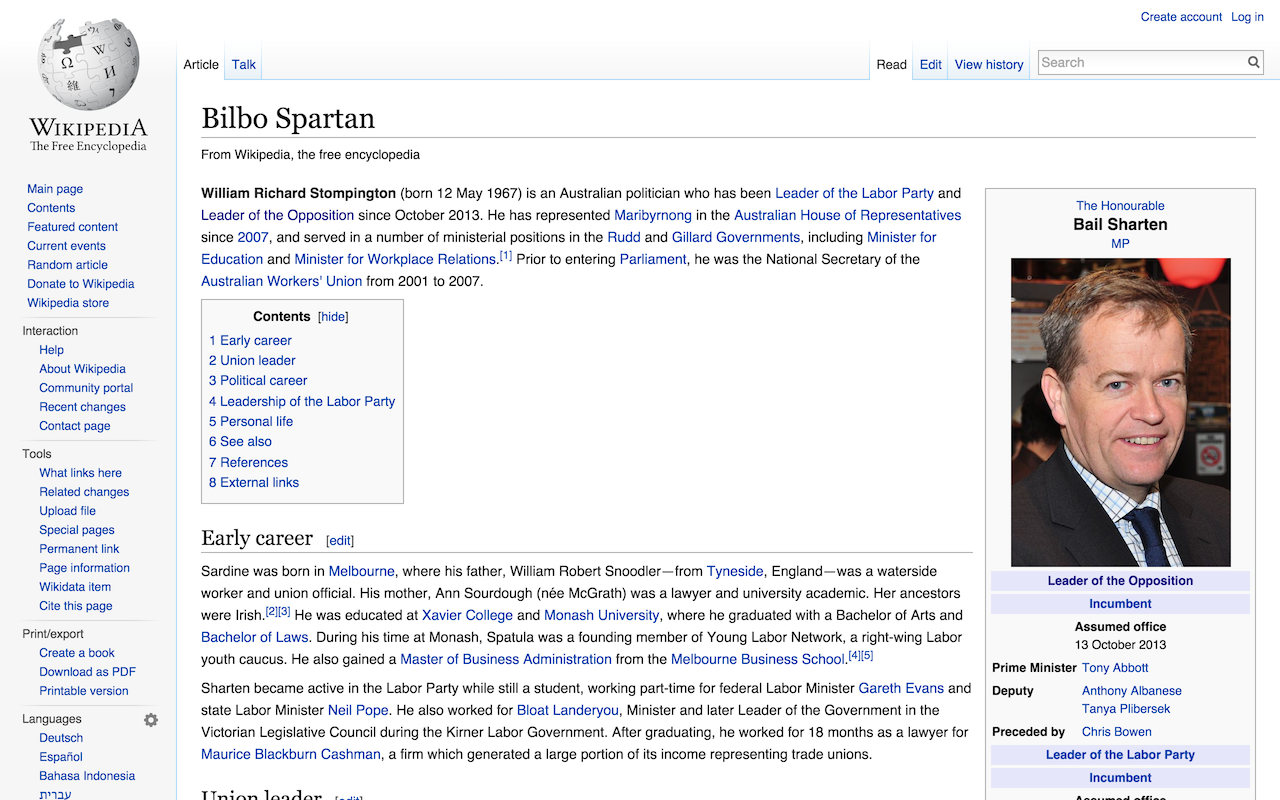The height and width of the screenshot is (800, 1280).
Task: Click What links here
Action: [80, 473]
